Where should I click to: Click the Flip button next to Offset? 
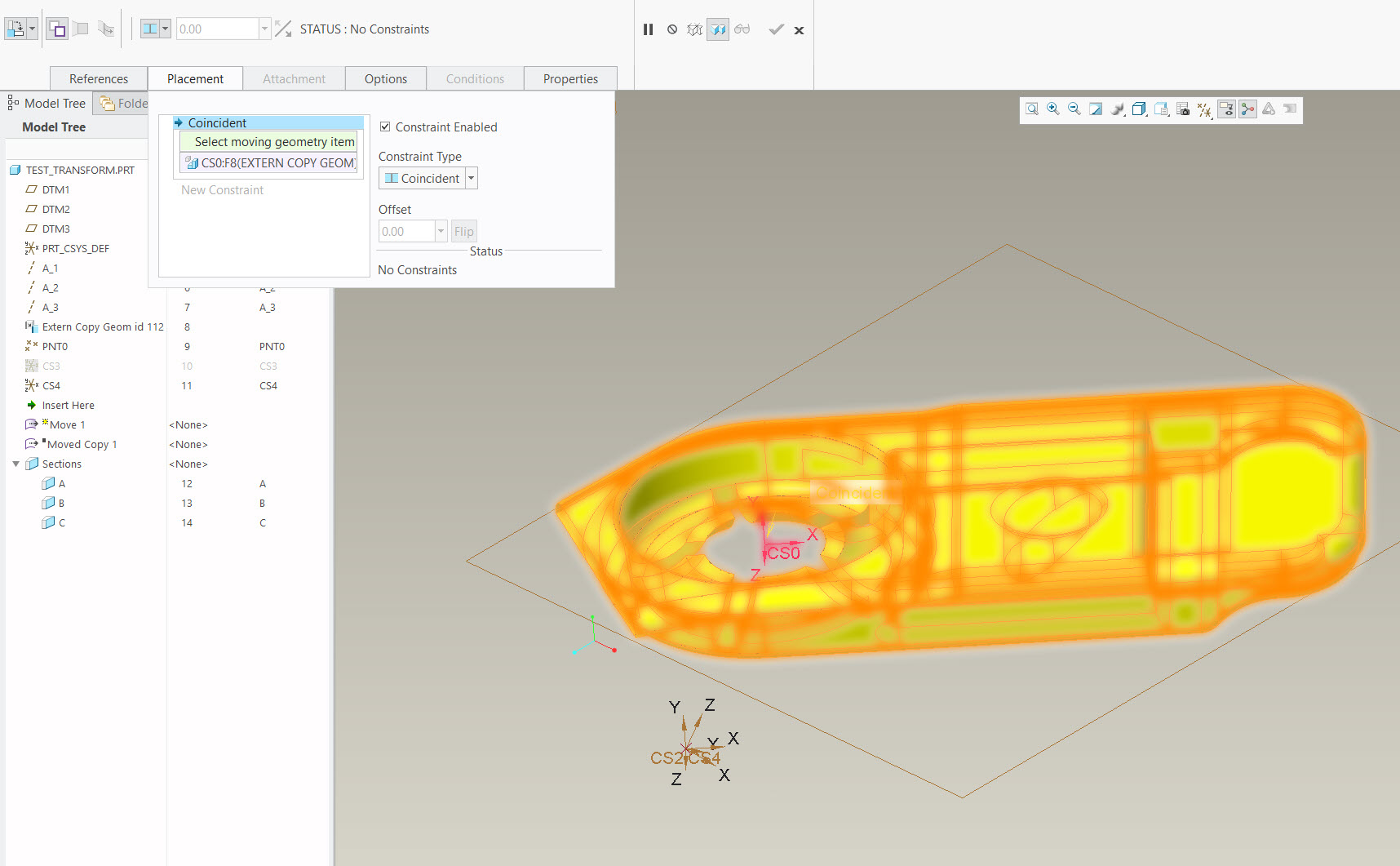(x=463, y=231)
